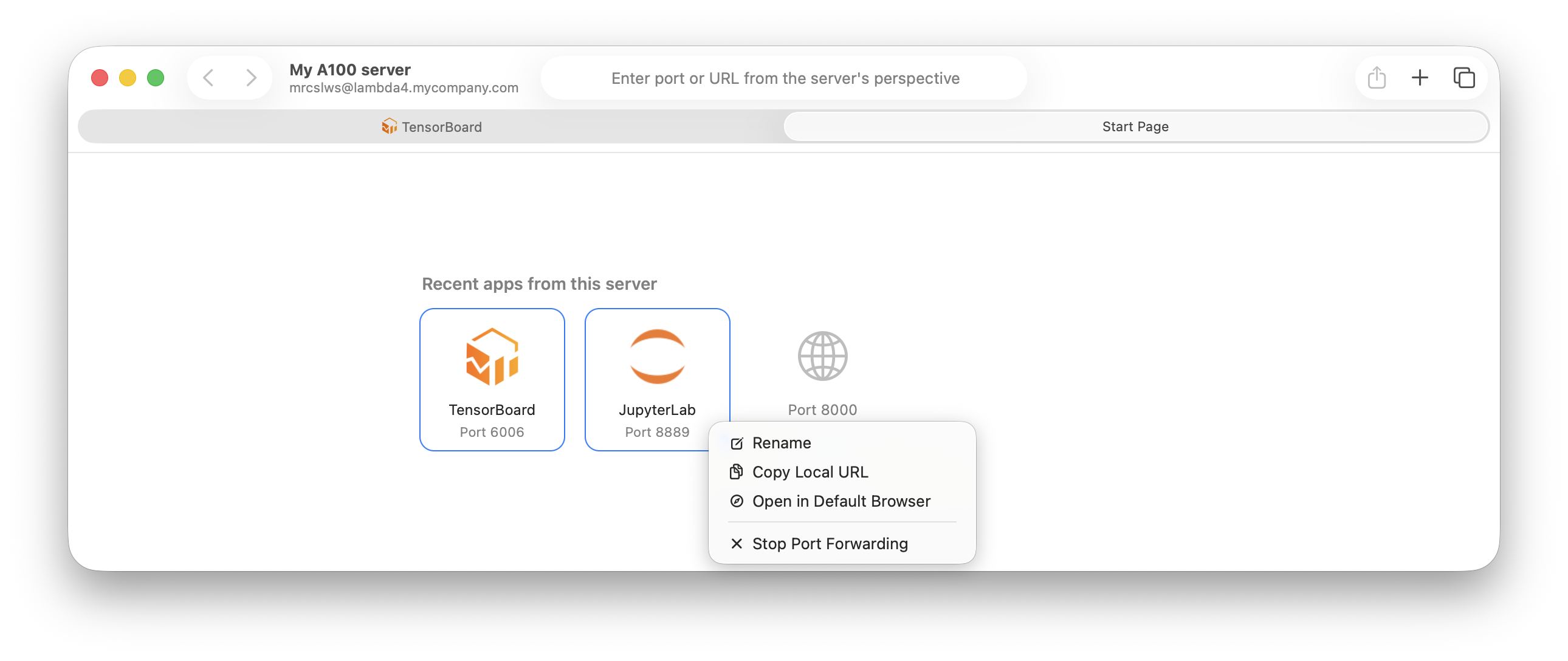Choose Rename from the context menu
The image size is (1568, 661).
[781, 443]
